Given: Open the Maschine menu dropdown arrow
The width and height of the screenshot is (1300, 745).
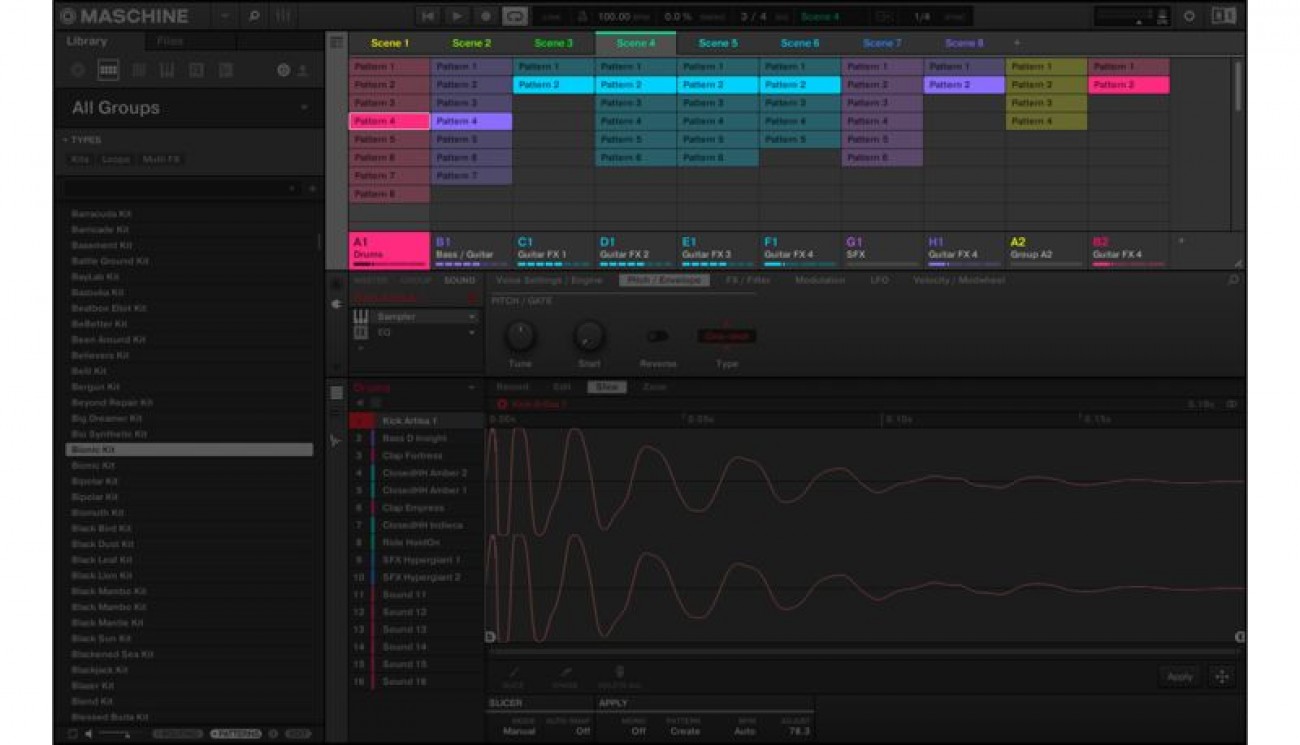Looking at the screenshot, I should tap(224, 16).
